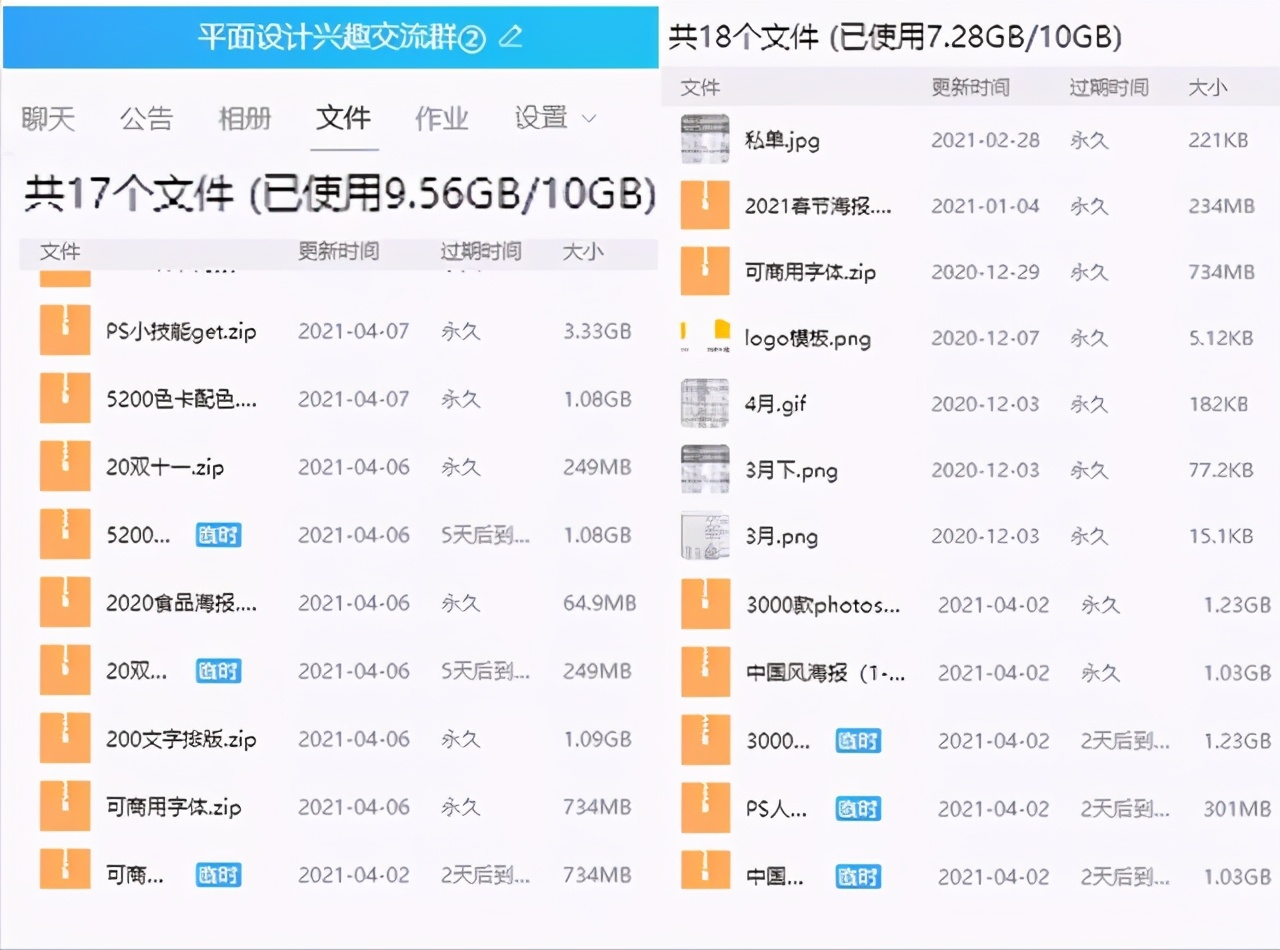Viewport: 1280px width, 950px height.
Task: Click the thumbnail of 3月下.png
Action: (705, 469)
